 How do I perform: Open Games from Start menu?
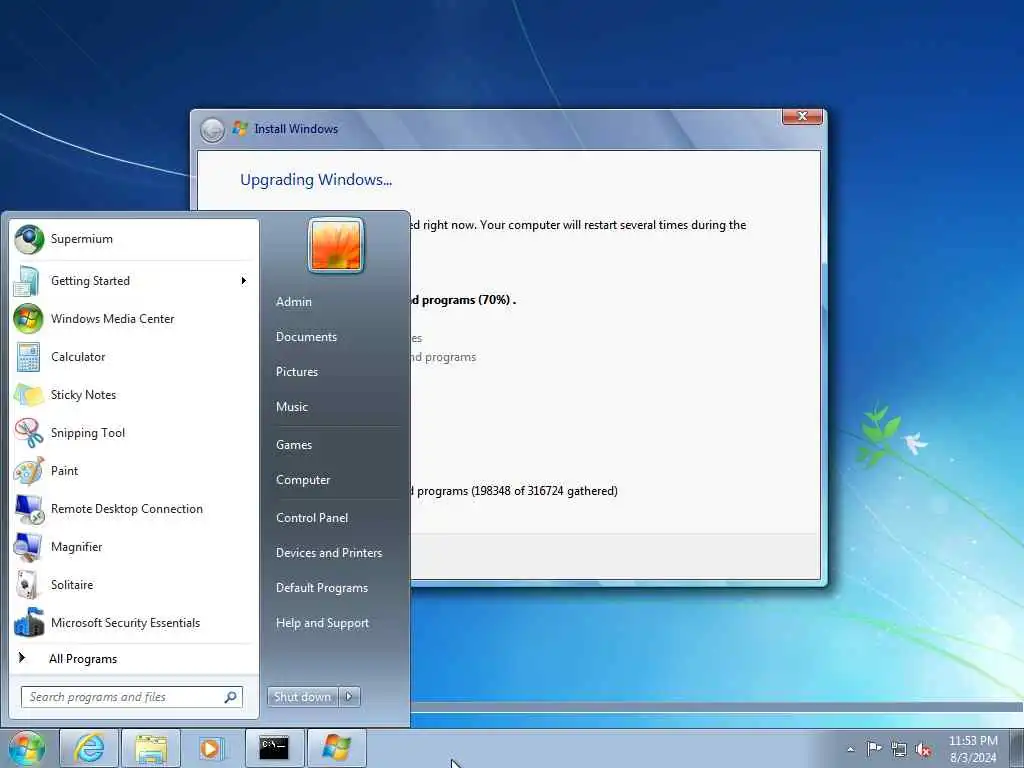click(294, 445)
